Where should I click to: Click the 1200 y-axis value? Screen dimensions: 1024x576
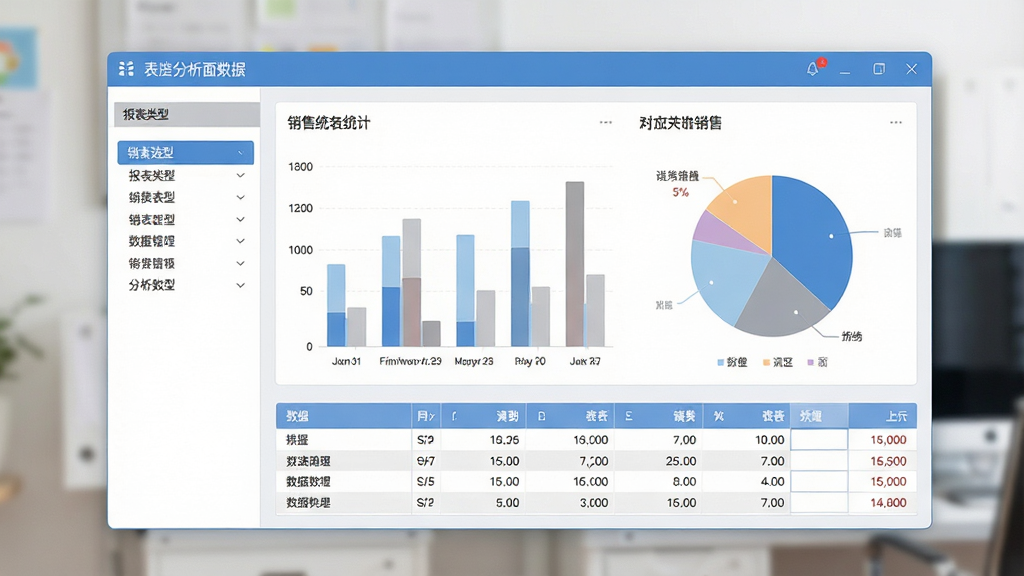[x=300, y=208]
